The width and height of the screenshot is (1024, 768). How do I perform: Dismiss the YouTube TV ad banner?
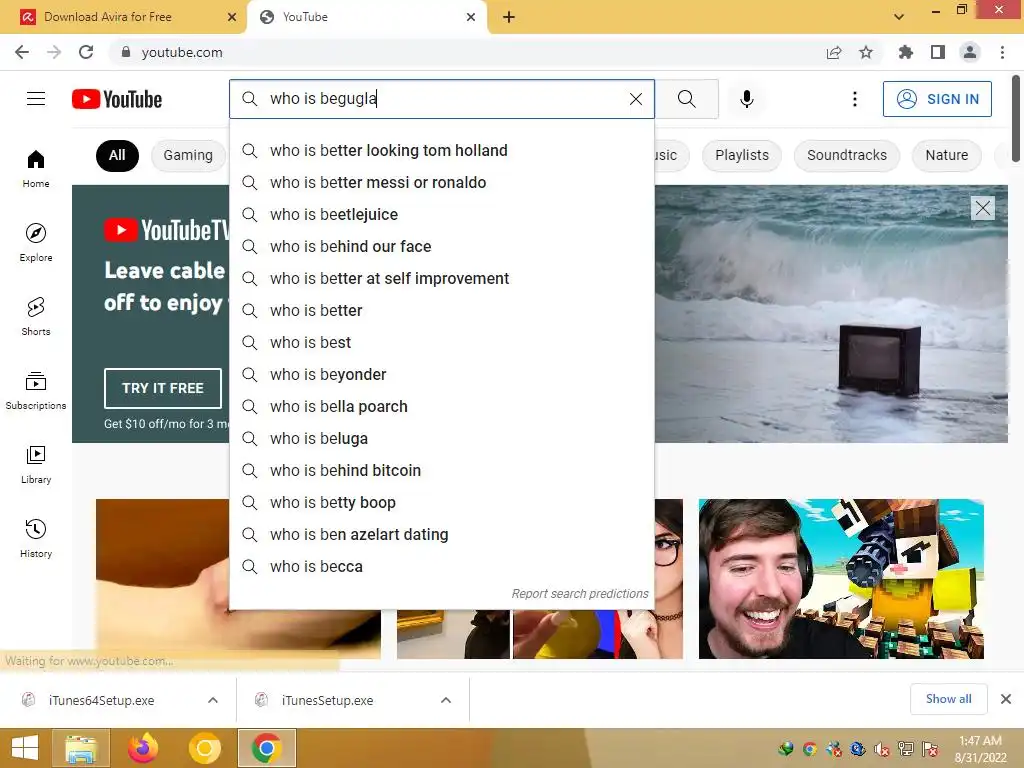(x=982, y=208)
